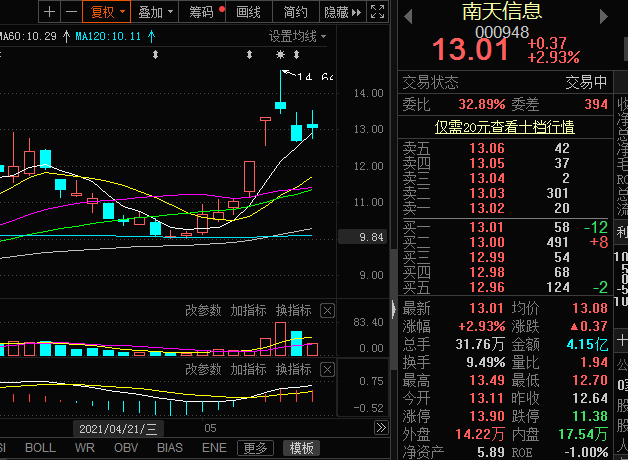Viewport: 628px width, 460px height.
Task: Select the ENE indicator tab
Action: (214, 448)
